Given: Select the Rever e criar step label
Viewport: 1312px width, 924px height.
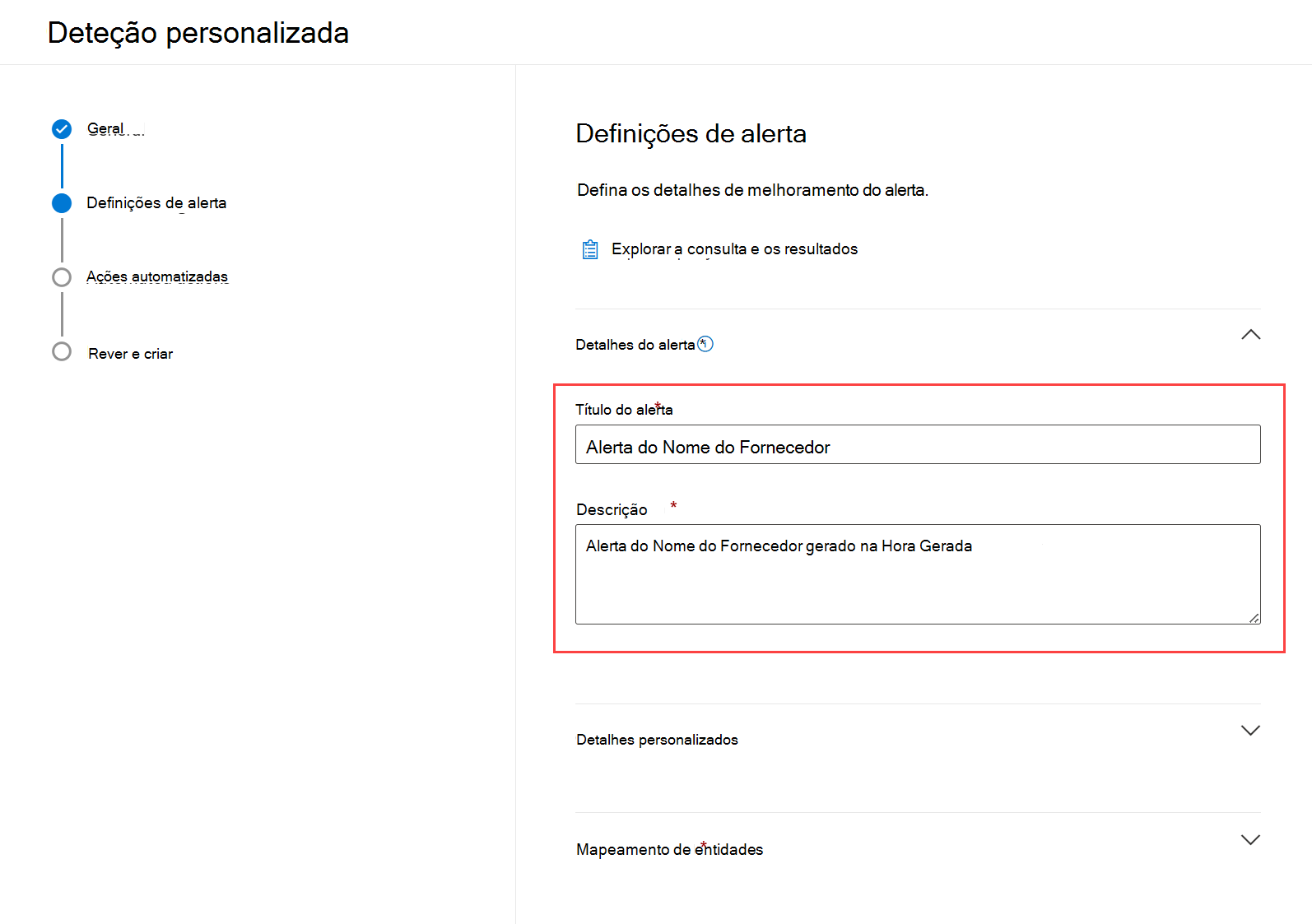Looking at the screenshot, I should 130,354.
